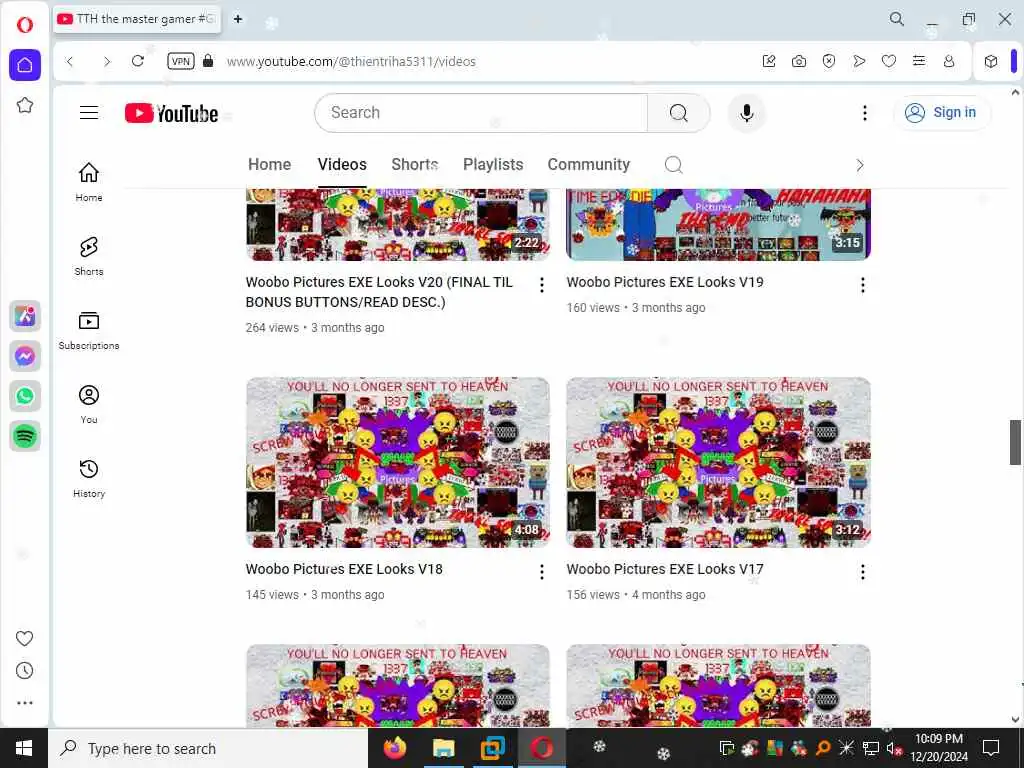Open Easy Setup sliders icon
The height and width of the screenshot is (768, 1024).
(919, 61)
